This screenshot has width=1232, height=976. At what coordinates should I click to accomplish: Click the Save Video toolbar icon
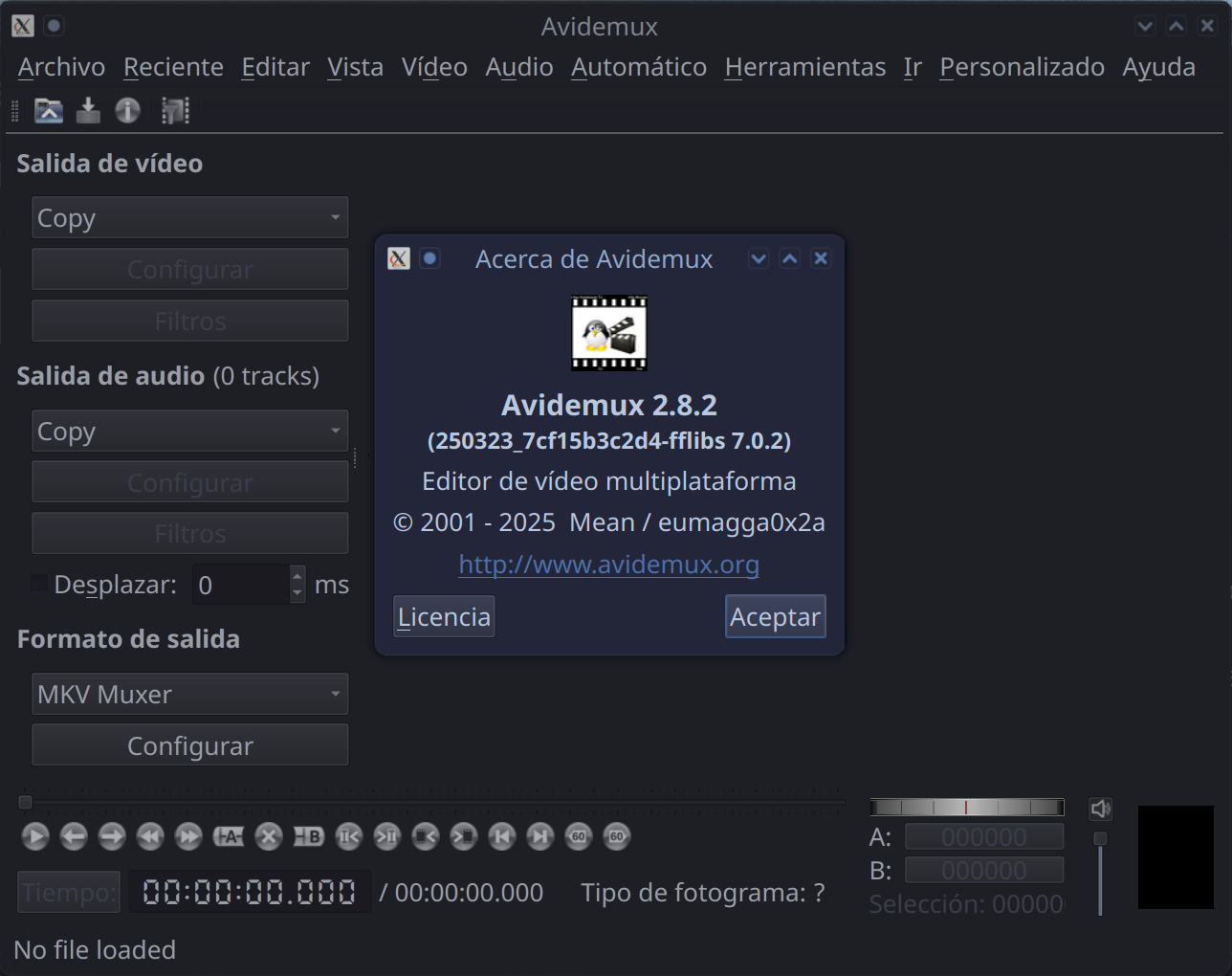(88, 111)
